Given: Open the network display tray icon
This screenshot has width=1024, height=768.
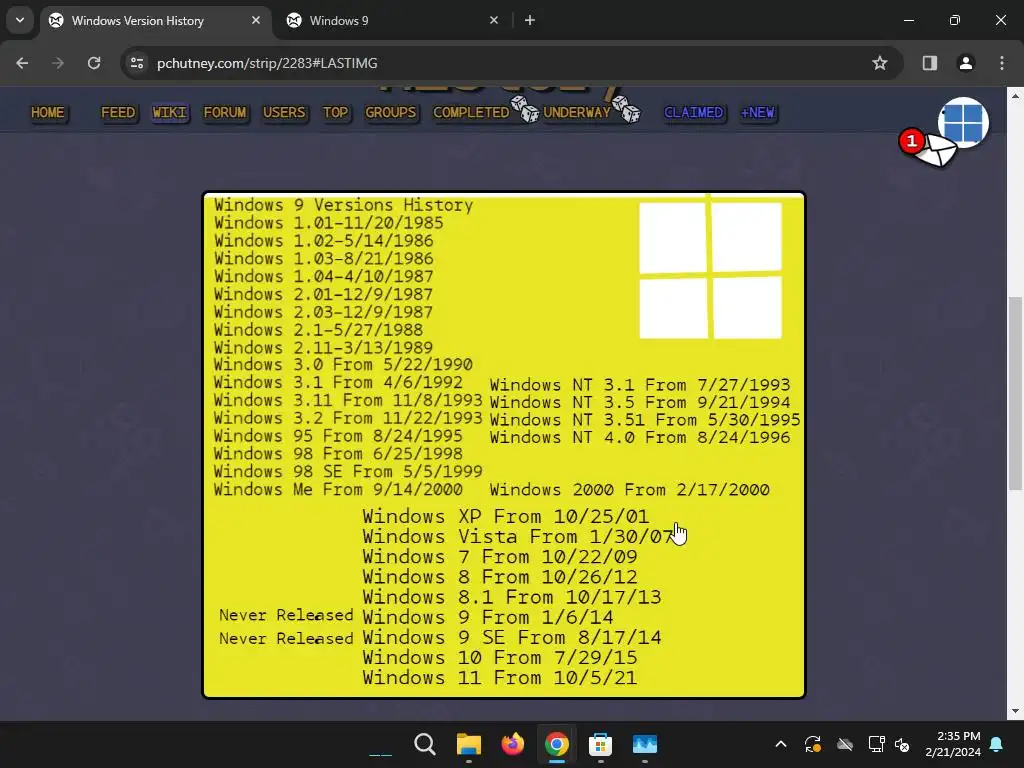Looking at the screenshot, I should (876, 744).
